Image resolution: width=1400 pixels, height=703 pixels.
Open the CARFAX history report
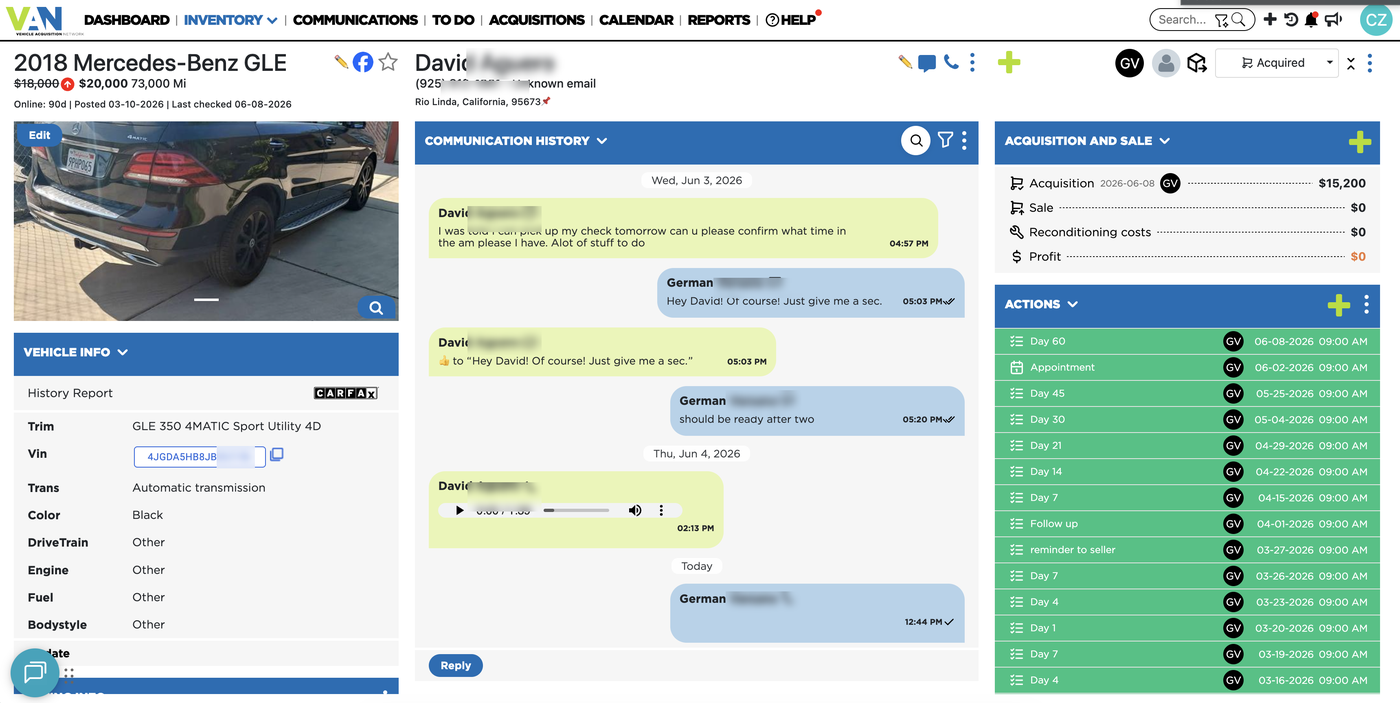[x=346, y=393]
